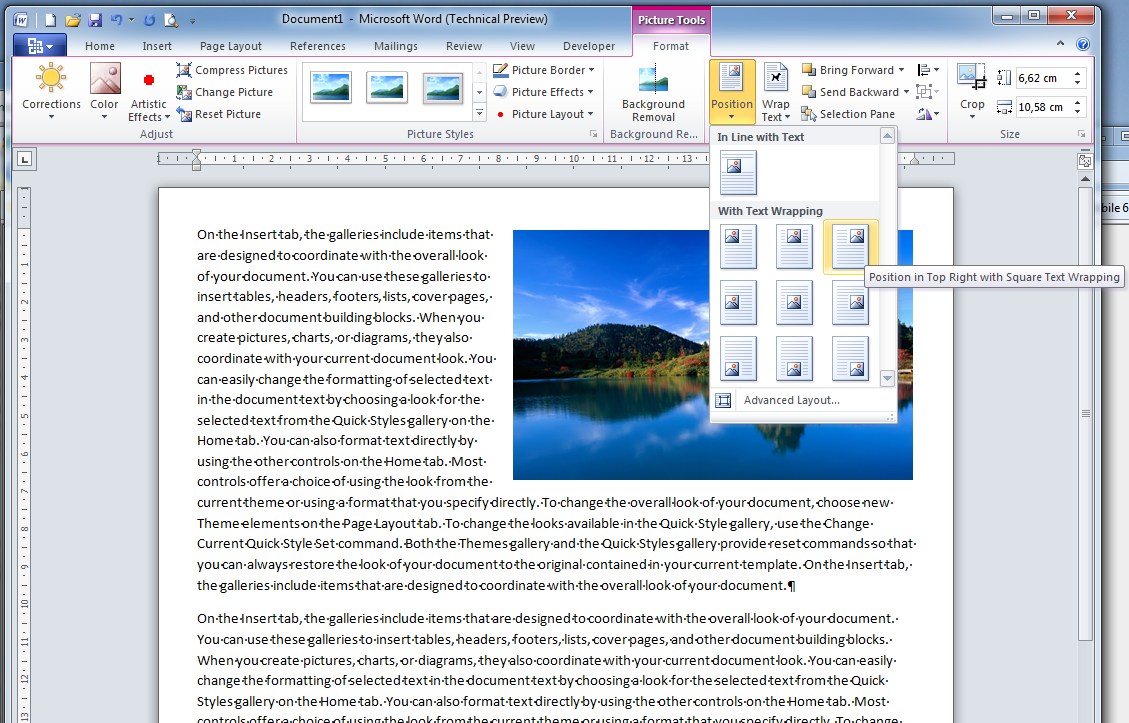Select In Line with Text position
The height and width of the screenshot is (723, 1129).
pyautogui.click(x=738, y=173)
